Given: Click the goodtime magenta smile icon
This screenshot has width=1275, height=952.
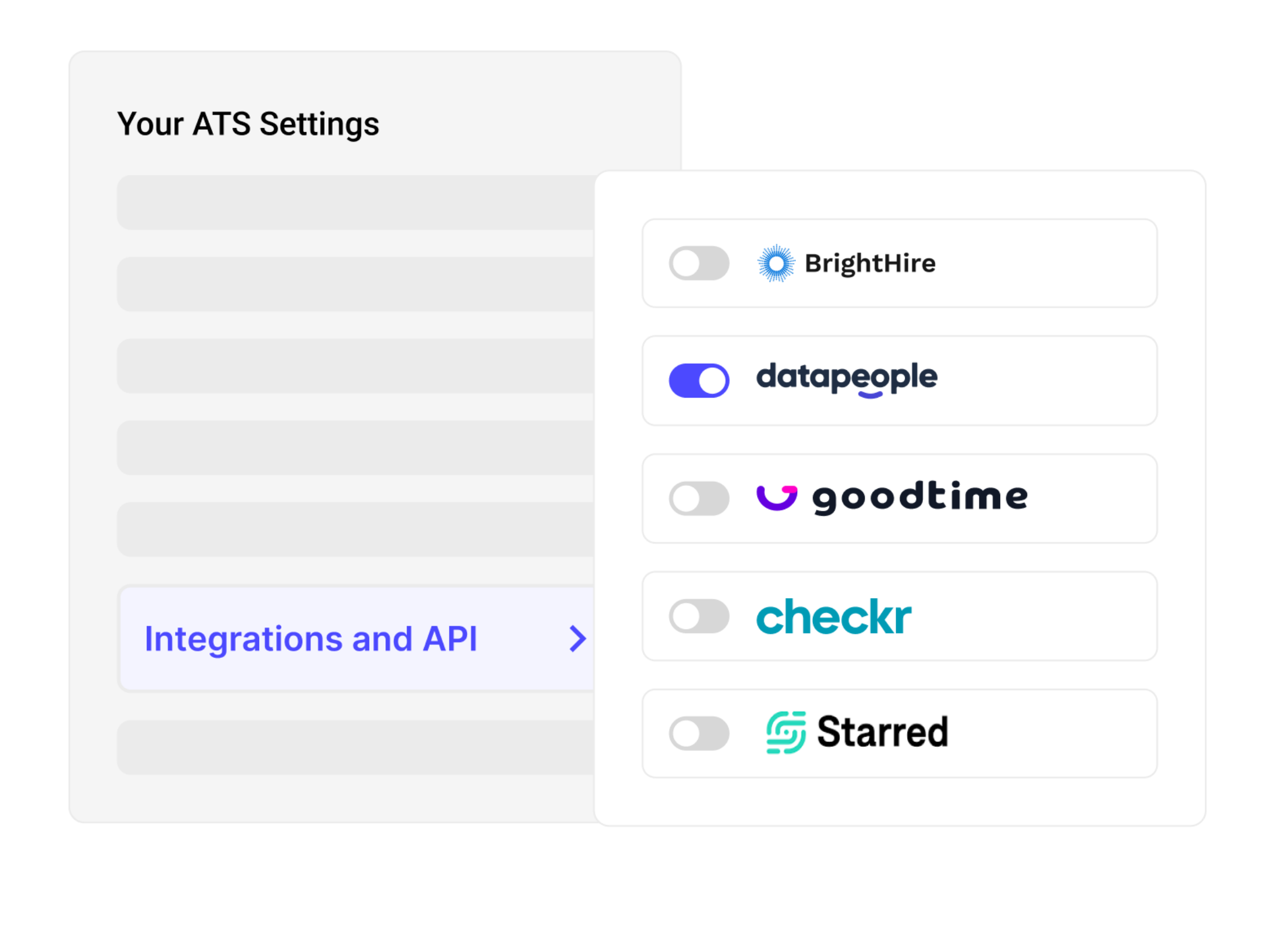Looking at the screenshot, I should click(x=776, y=498).
